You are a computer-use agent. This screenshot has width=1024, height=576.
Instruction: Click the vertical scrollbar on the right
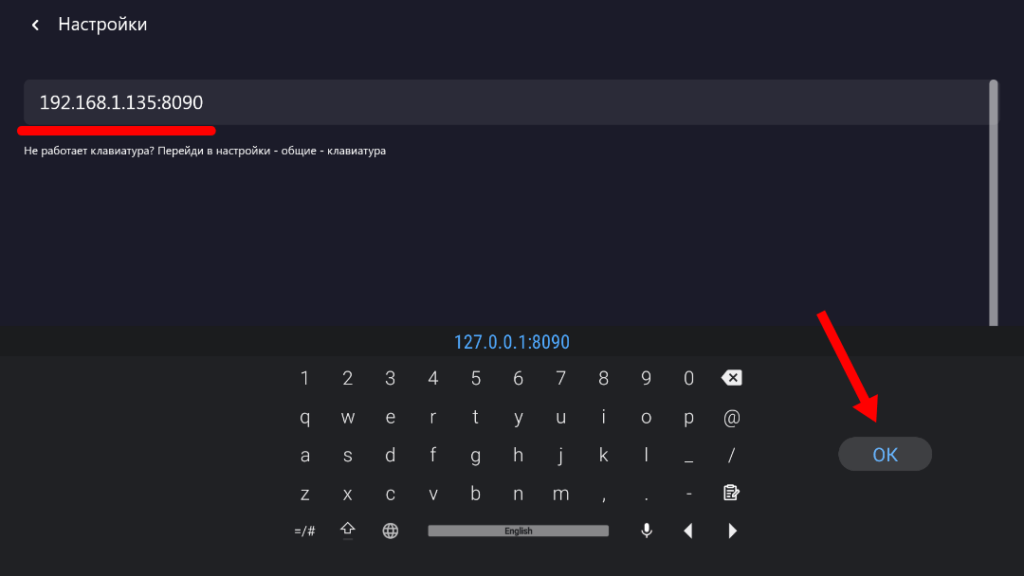tap(993, 200)
